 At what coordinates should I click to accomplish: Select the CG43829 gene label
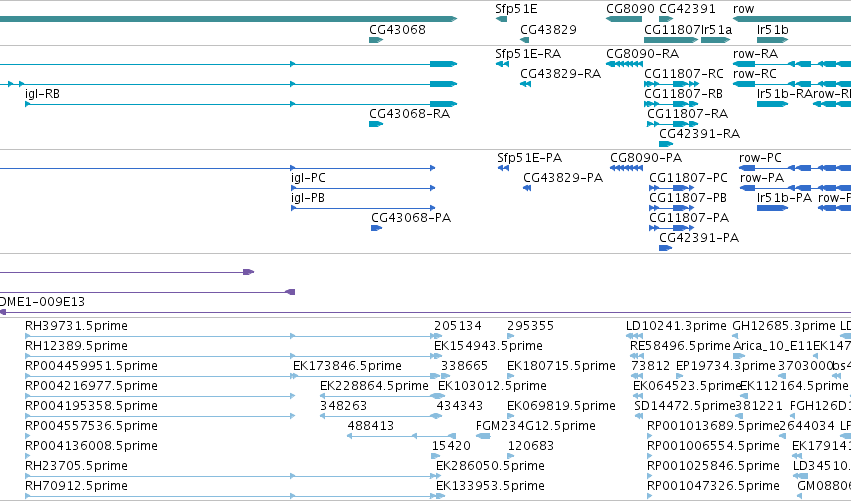pyautogui.click(x=548, y=30)
